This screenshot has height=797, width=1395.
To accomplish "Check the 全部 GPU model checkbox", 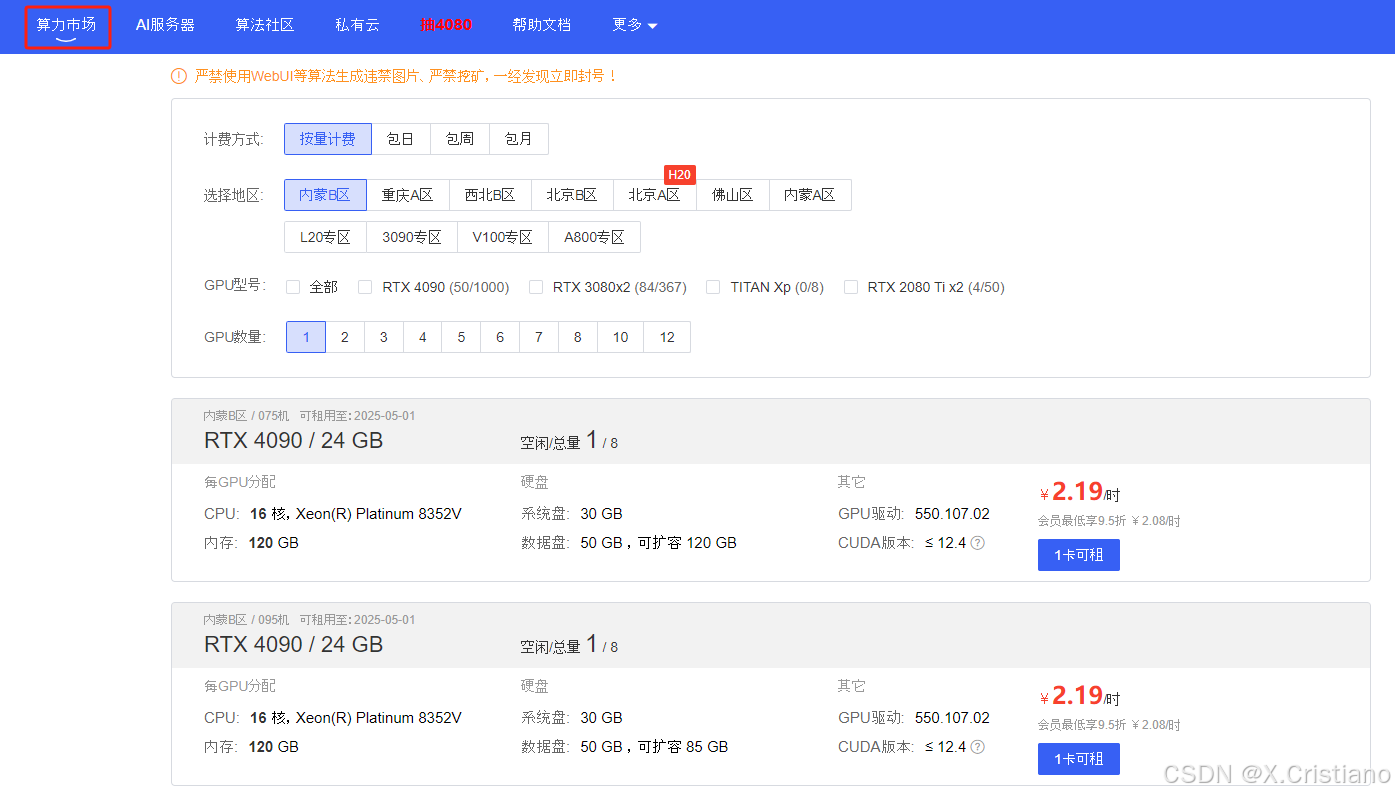I will click(293, 287).
